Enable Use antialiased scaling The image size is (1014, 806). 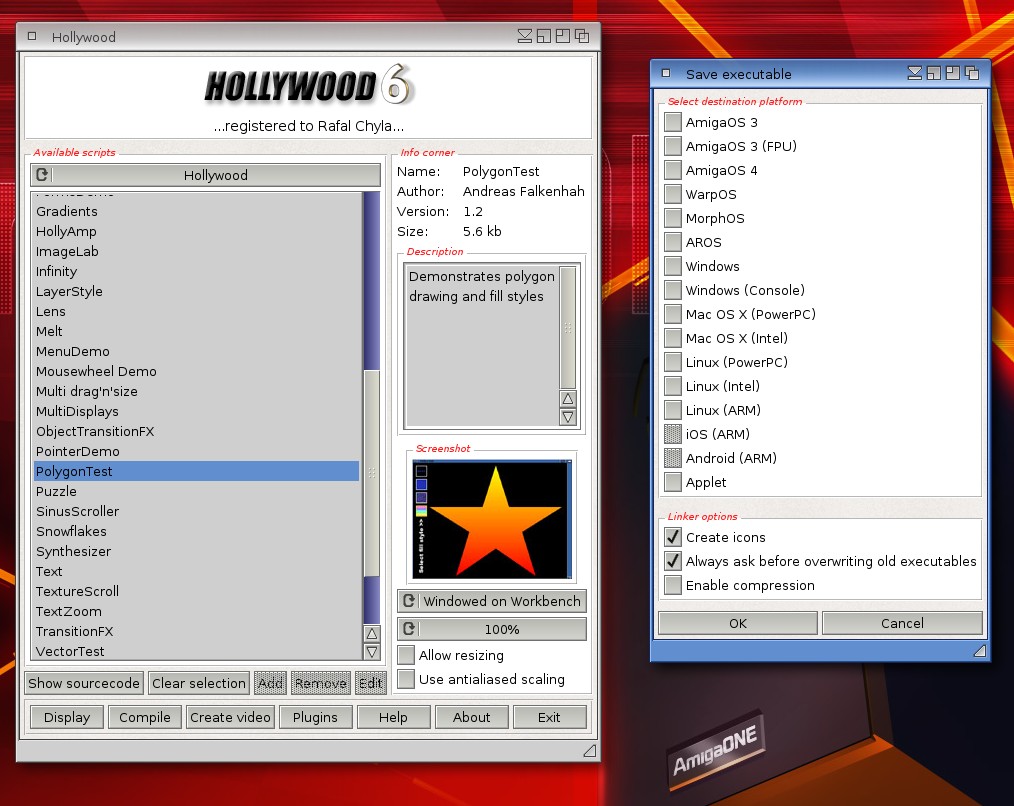[x=406, y=679]
